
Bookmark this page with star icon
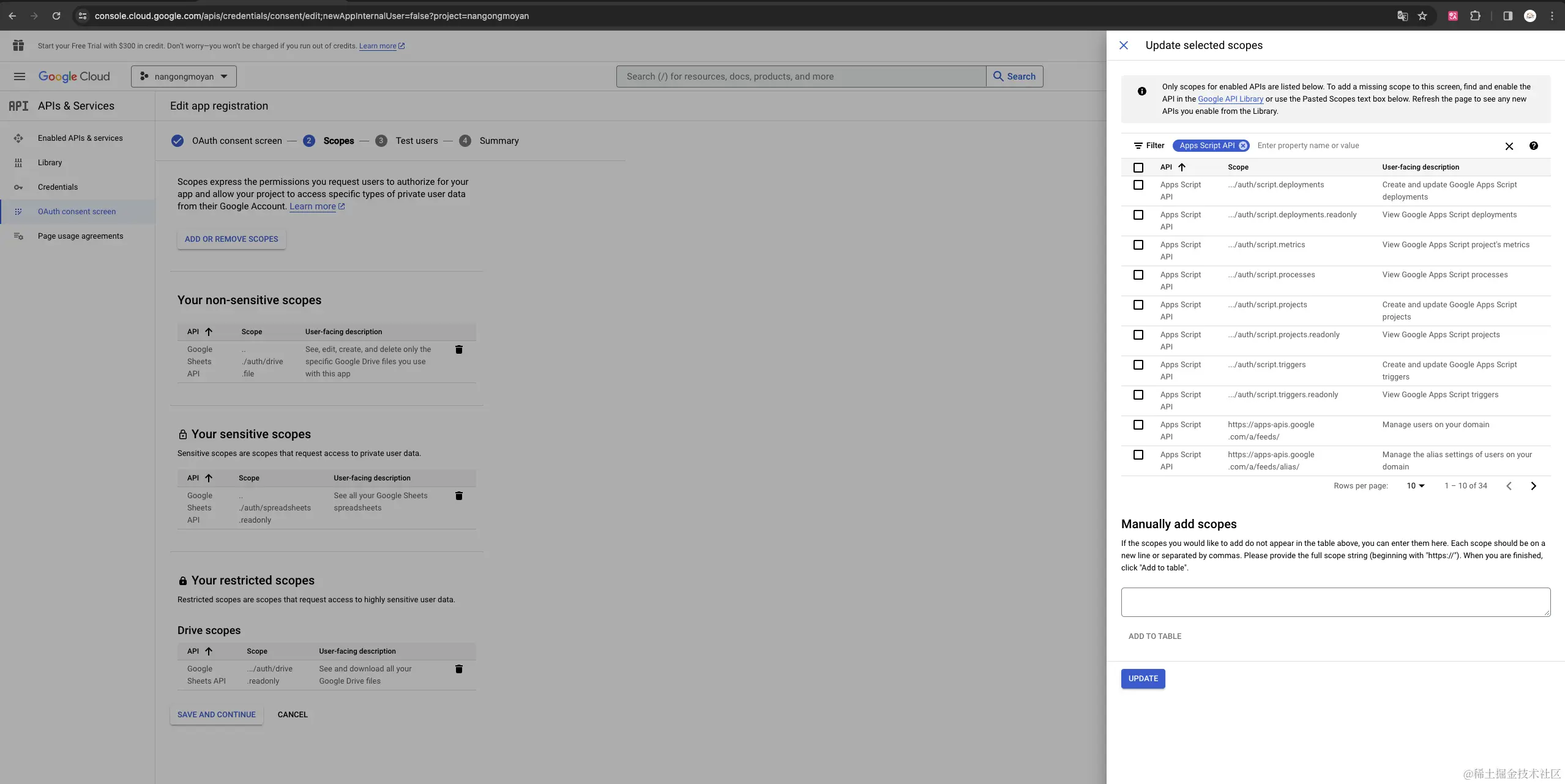click(x=1422, y=16)
